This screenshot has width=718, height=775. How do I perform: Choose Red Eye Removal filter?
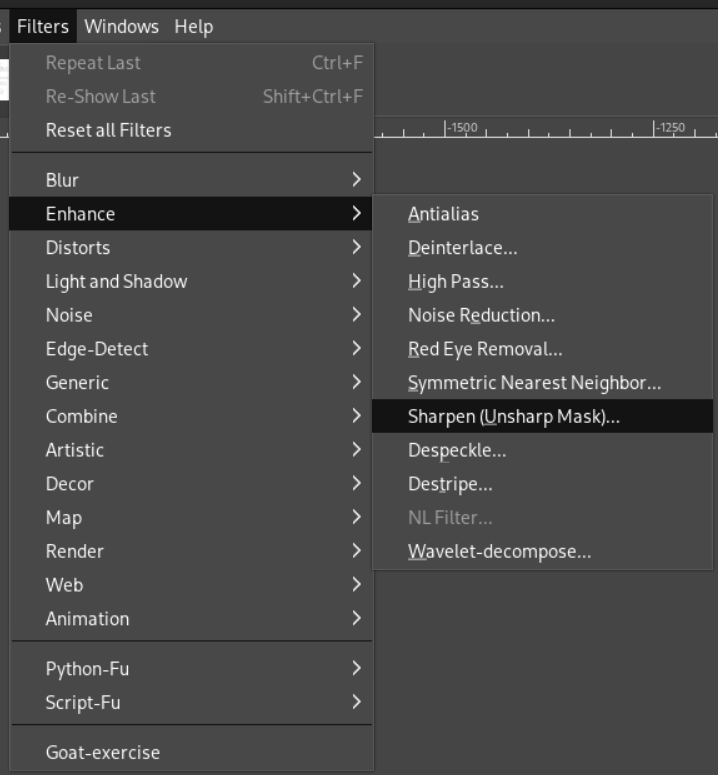pyautogui.click(x=485, y=350)
